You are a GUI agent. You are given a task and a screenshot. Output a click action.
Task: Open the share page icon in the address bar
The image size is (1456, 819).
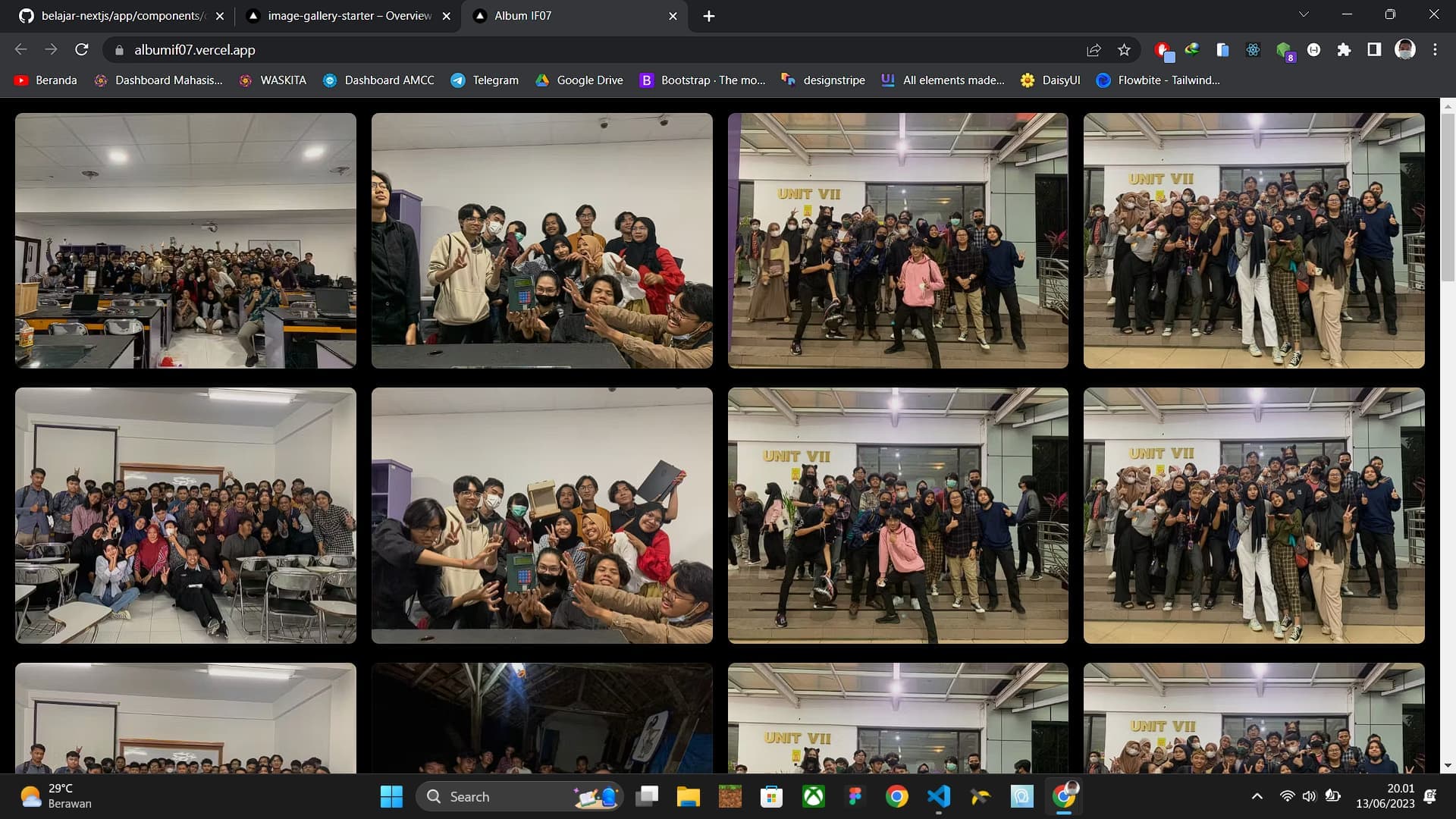[1094, 50]
